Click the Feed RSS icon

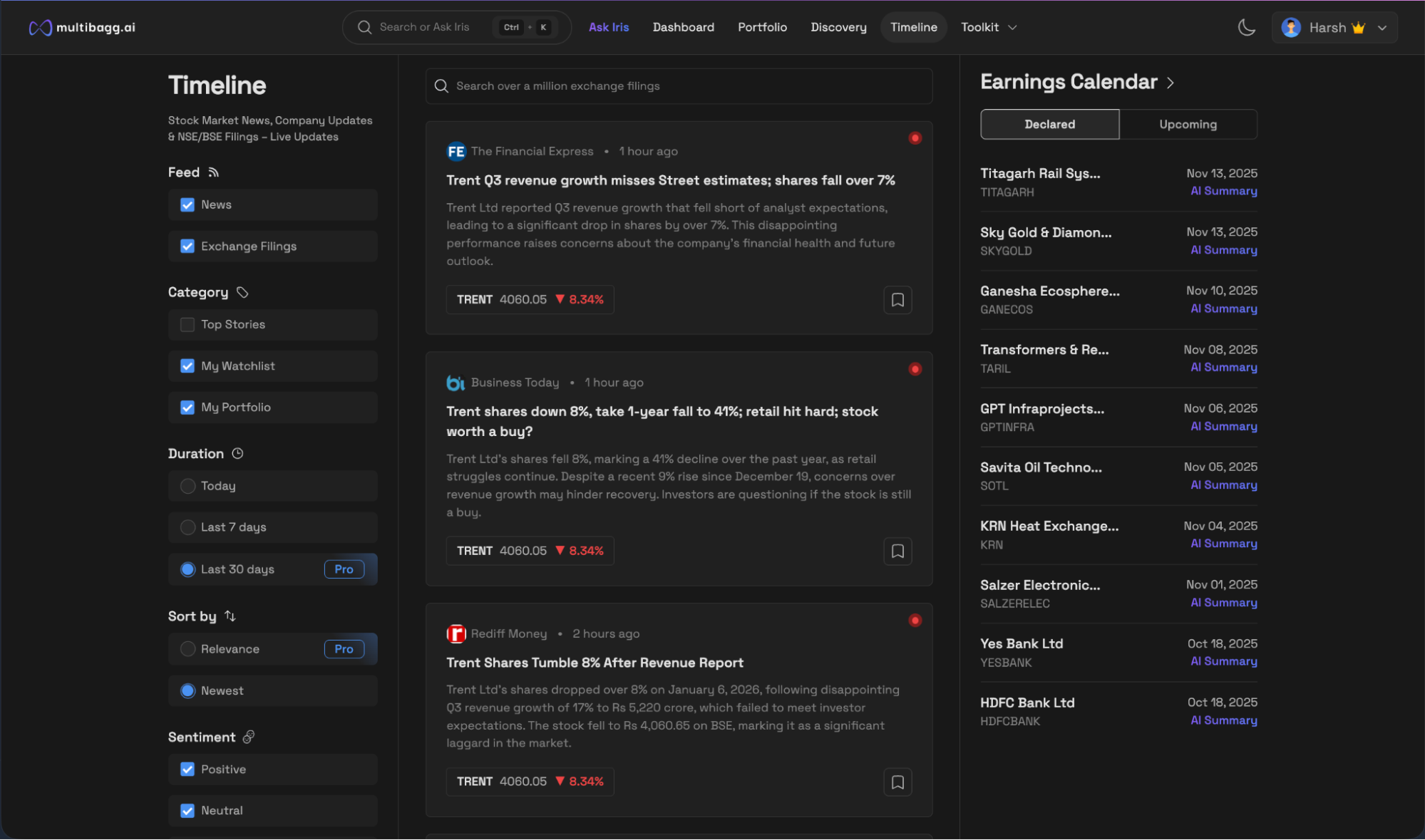click(214, 172)
